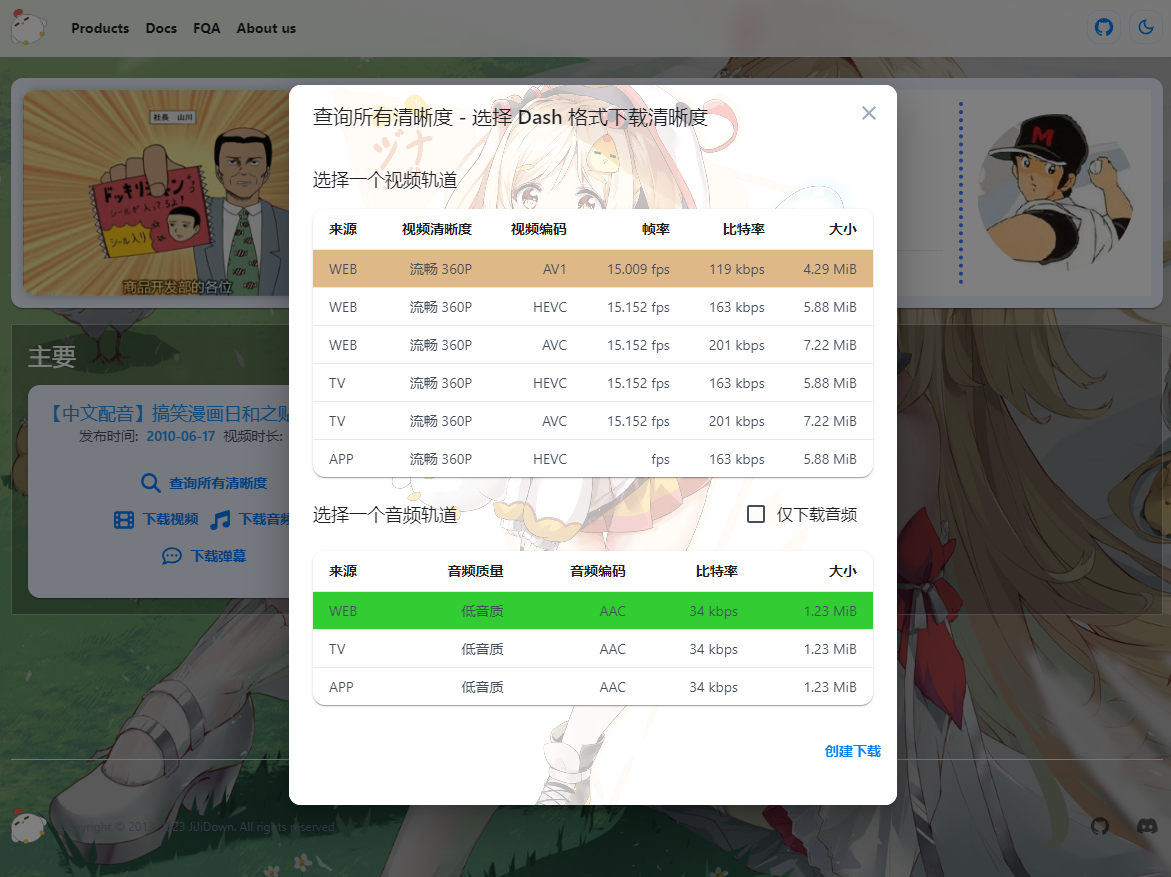Click the 创建下载 button
The image size is (1171, 877).
pos(852,751)
